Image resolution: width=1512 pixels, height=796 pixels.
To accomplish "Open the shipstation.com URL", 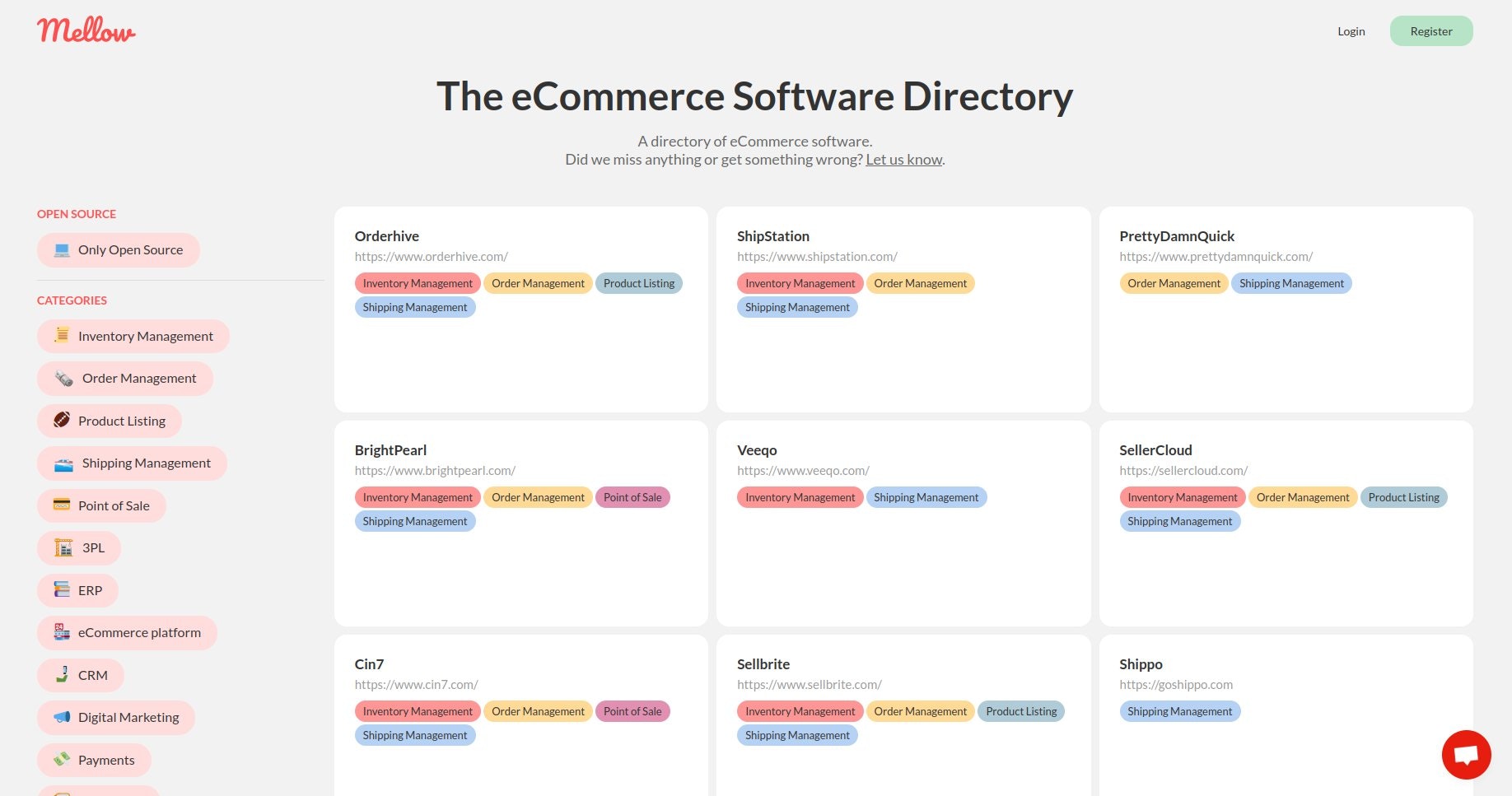I will 817,257.
